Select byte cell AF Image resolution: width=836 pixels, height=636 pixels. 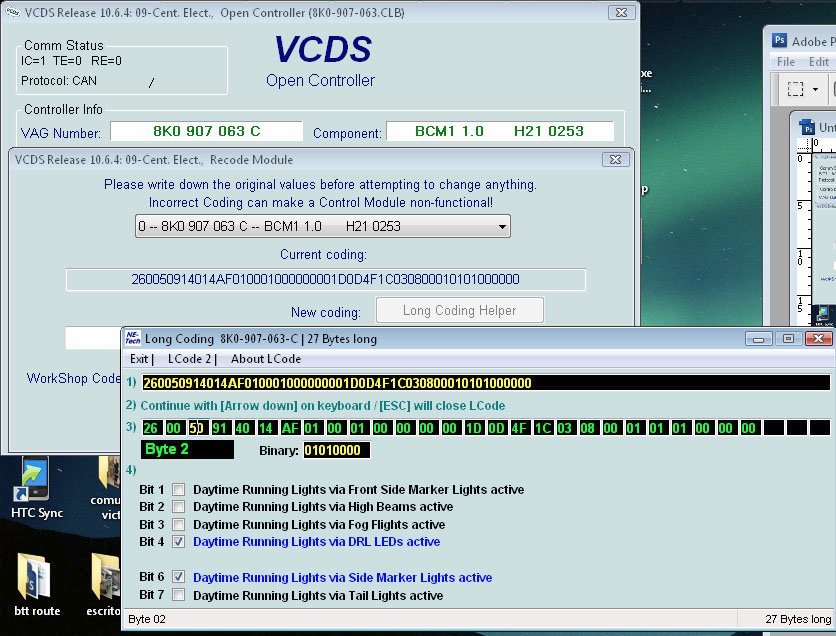tap(290, 428)
